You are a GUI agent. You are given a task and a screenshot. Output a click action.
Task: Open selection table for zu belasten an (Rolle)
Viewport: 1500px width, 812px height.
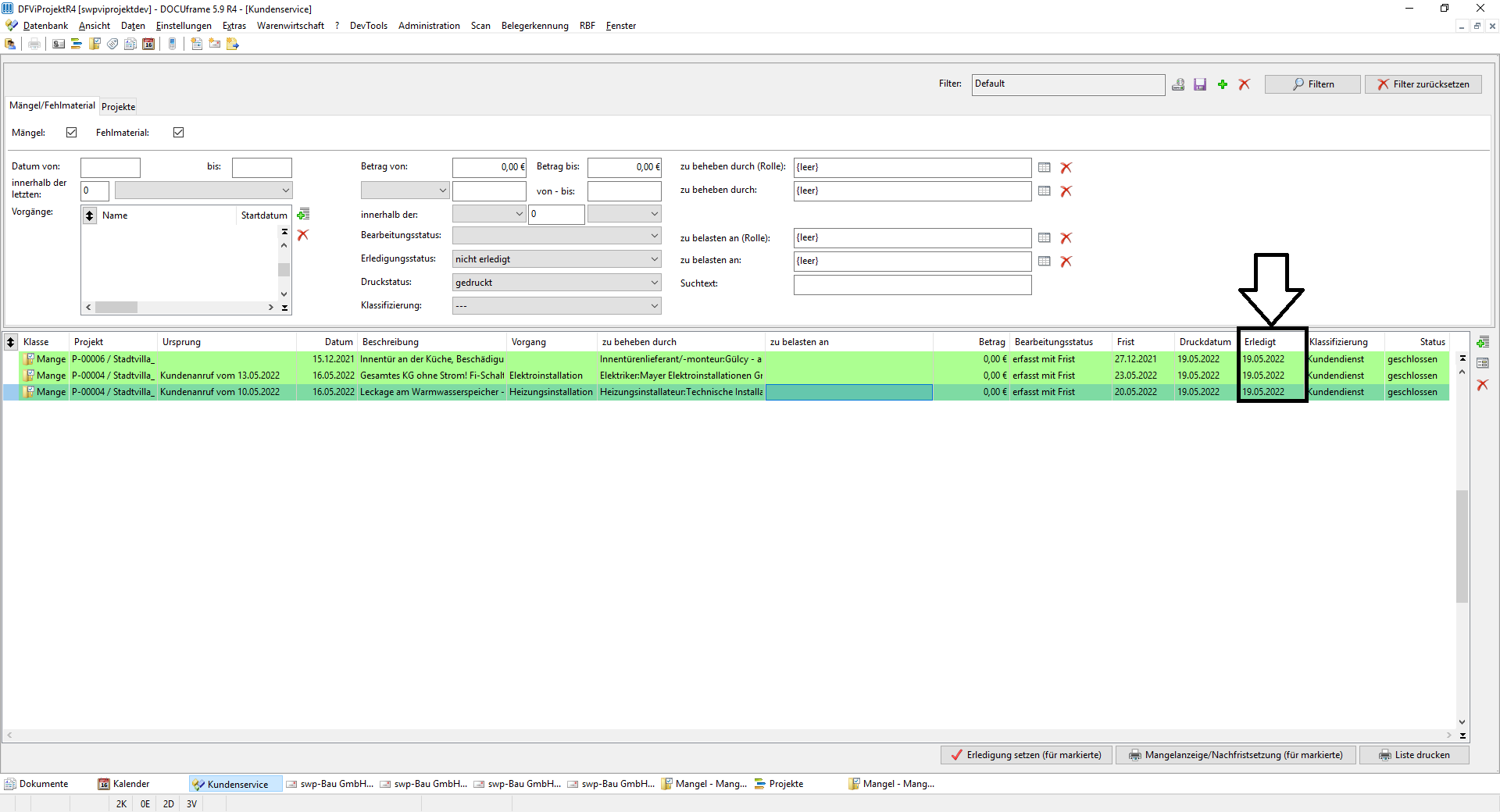(x=1045, y=237)
